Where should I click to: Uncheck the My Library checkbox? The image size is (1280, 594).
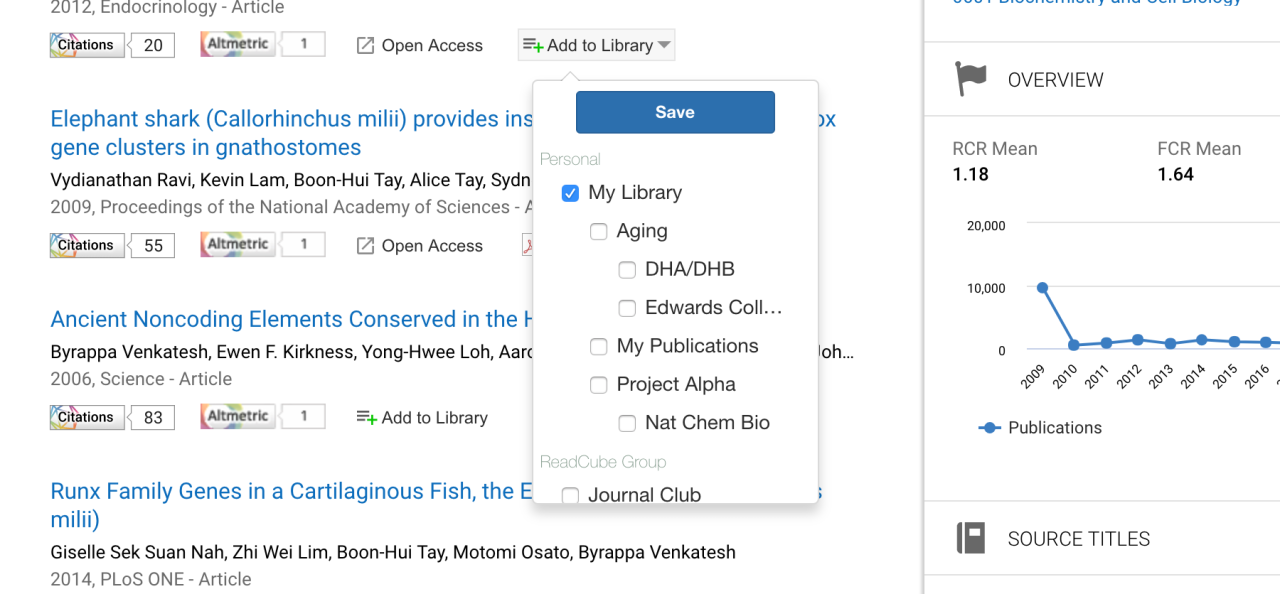[570, 193]
